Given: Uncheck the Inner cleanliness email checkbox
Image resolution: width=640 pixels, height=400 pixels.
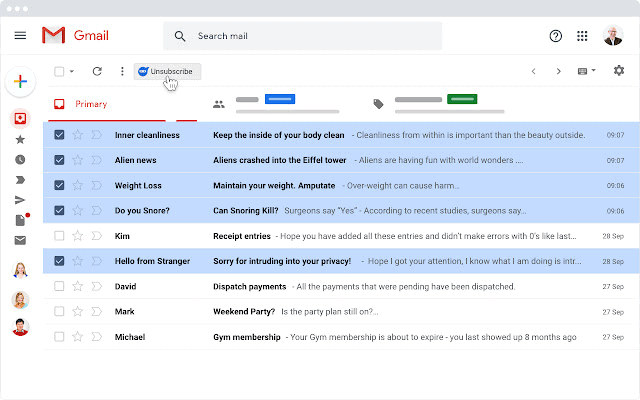Looking at the screenshot, I should (59, 135).
